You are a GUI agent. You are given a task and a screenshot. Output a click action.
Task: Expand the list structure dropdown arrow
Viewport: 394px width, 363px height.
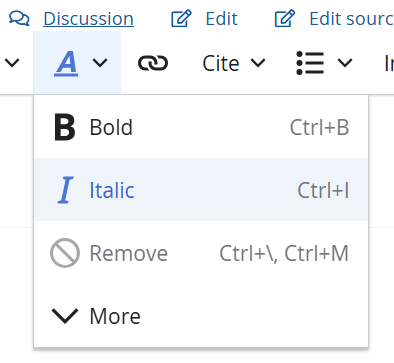point(345,63)
